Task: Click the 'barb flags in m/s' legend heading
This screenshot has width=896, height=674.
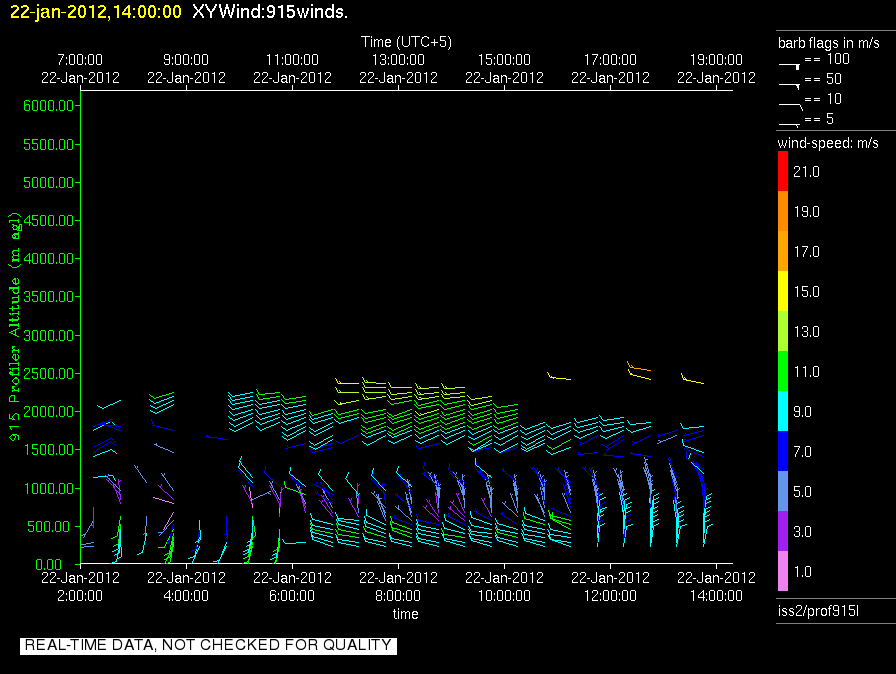Action: click(828, 43)
